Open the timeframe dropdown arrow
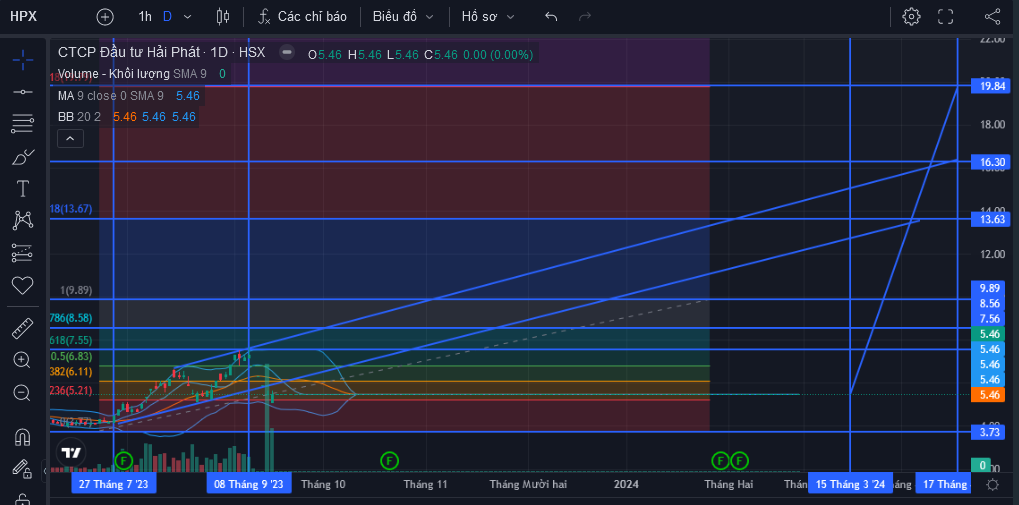This screenshot has width=1019, height=505. 188,17
